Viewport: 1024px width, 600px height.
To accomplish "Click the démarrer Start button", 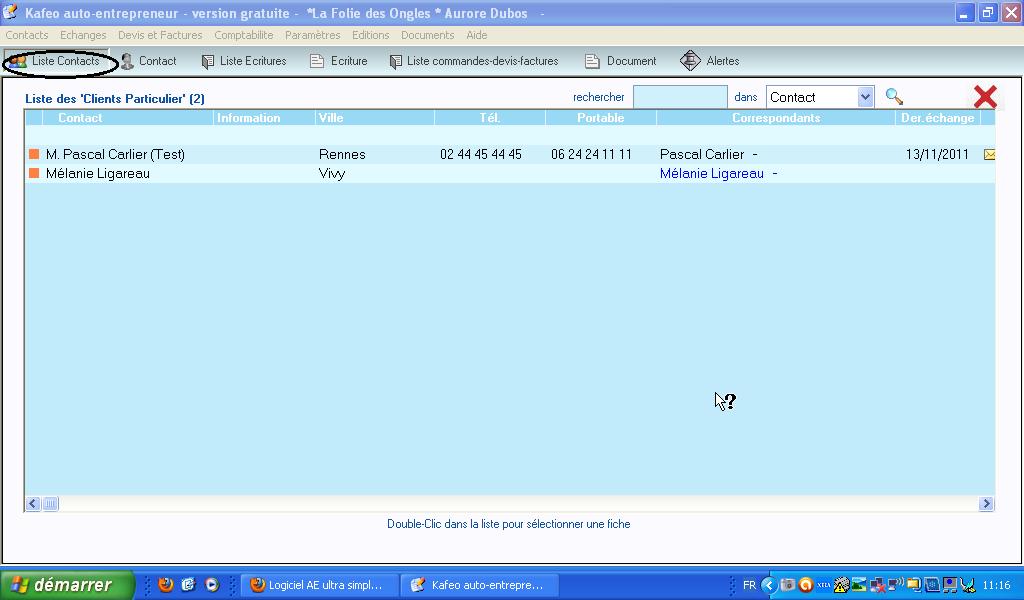I will (x=68, y=585).
